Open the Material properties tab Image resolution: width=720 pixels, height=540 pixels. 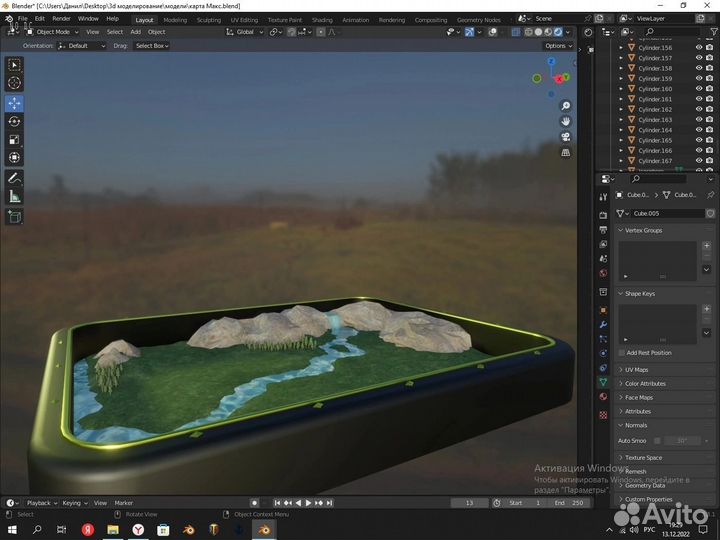click(603, 397)
